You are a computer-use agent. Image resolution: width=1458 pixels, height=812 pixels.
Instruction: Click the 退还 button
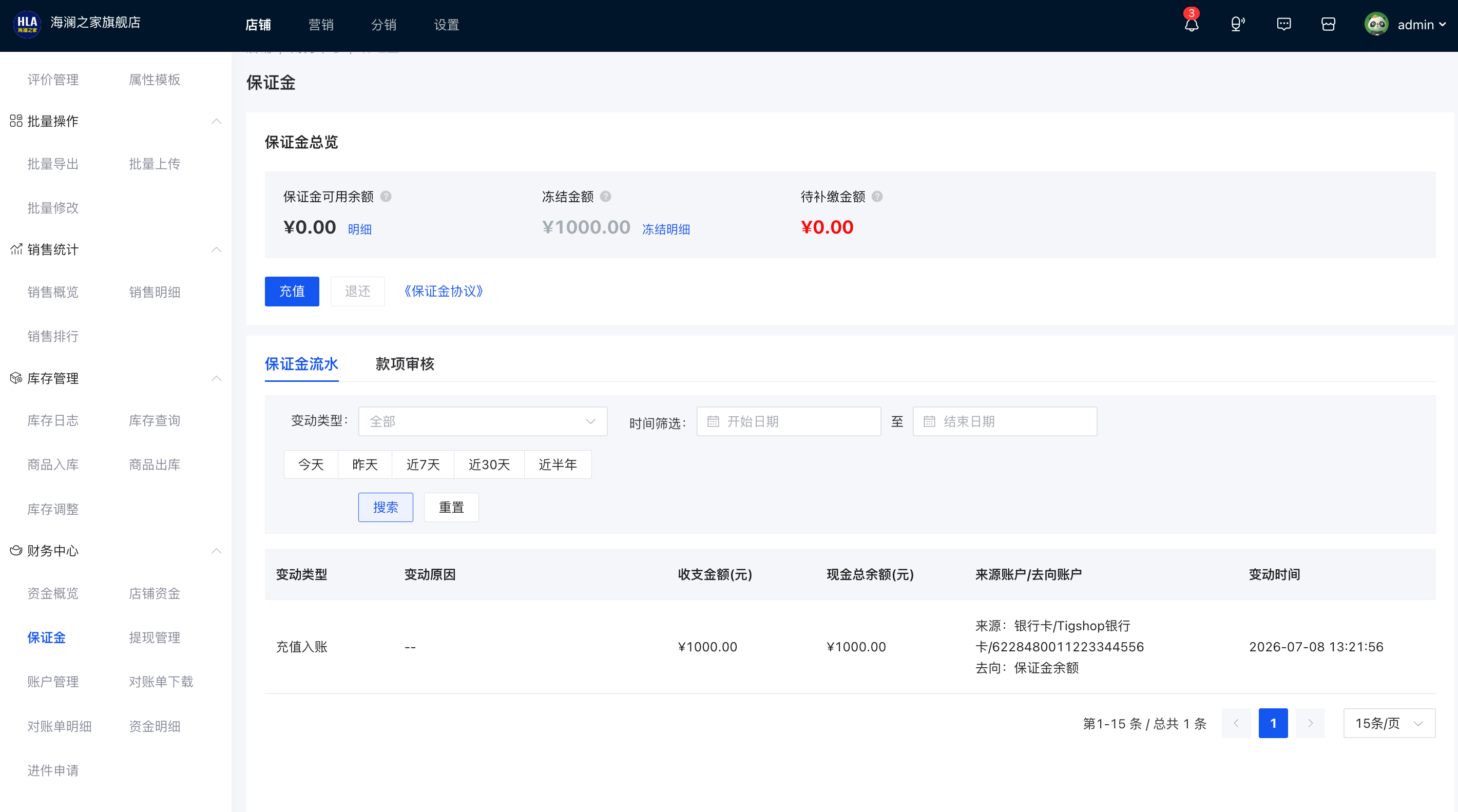tap(358, 292)
